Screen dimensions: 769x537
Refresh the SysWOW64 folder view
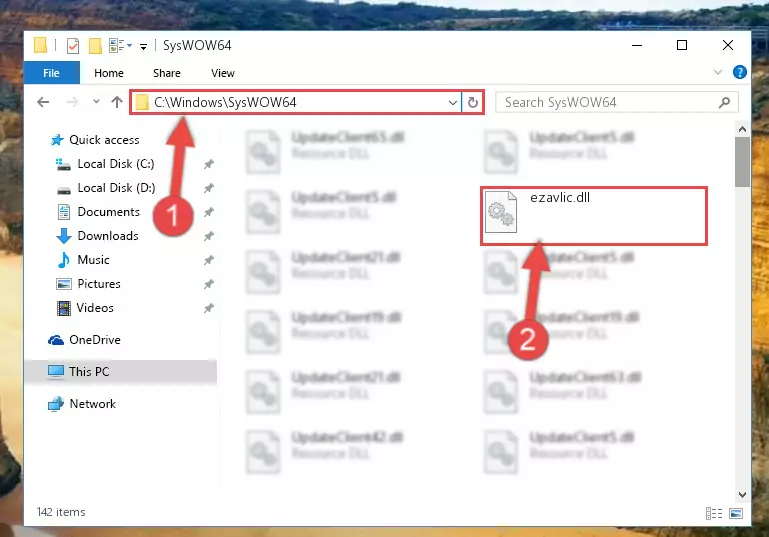pos(473,102)
